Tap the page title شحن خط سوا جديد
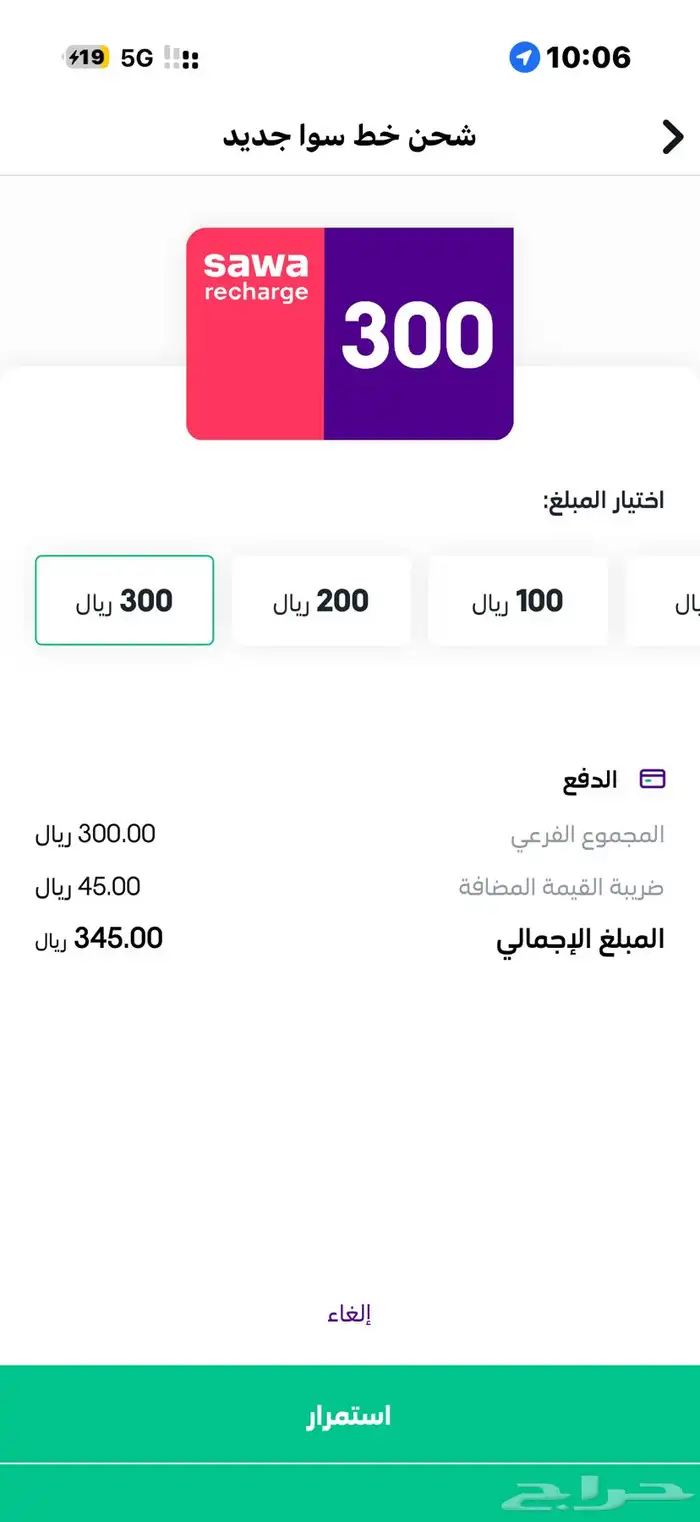This screenshot has height=1522, width=700. 349,137
